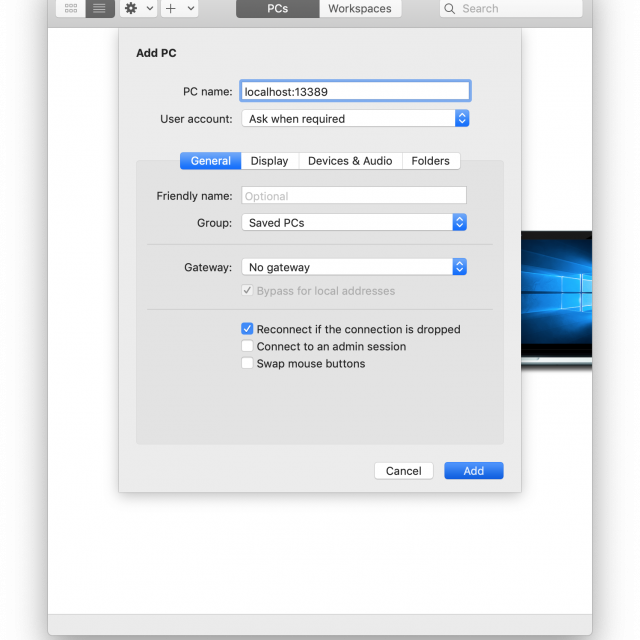Open the gear settings menu
The image size is (640, 640).
[x=131, y=8]
